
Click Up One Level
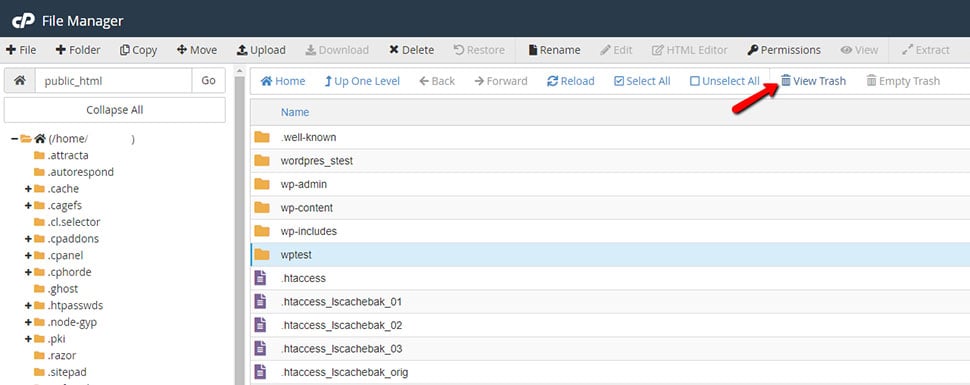(x=362, y=81)
